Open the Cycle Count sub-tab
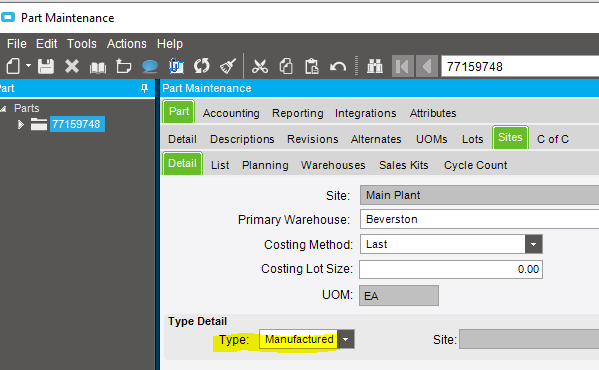Viewport: 599px width, 370px height. [x=476, y=165]
